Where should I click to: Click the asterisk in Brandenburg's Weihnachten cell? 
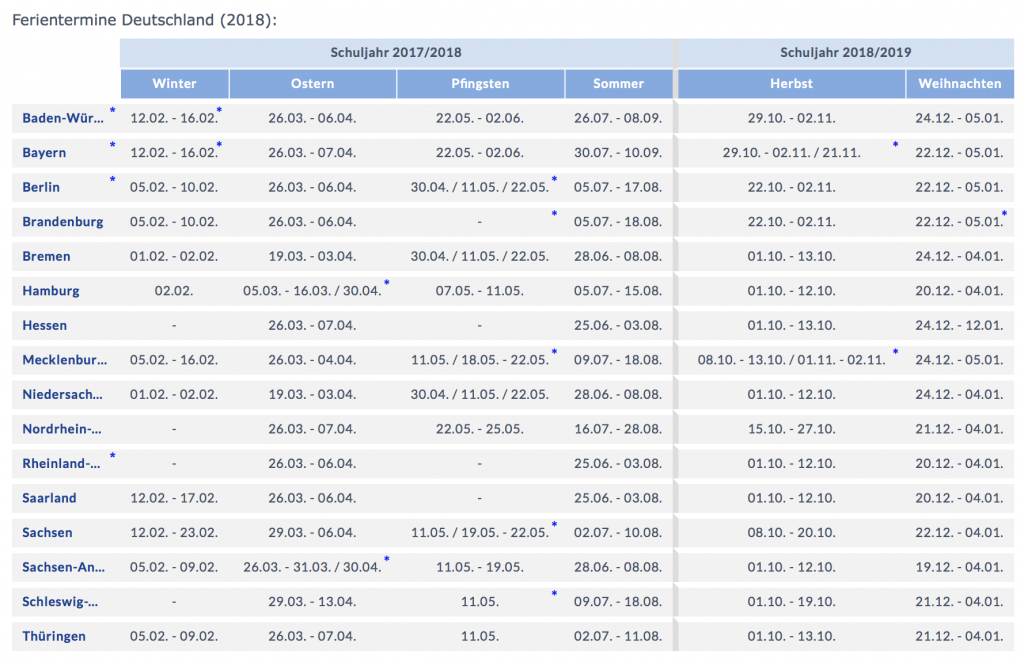tap(1003, 215)
